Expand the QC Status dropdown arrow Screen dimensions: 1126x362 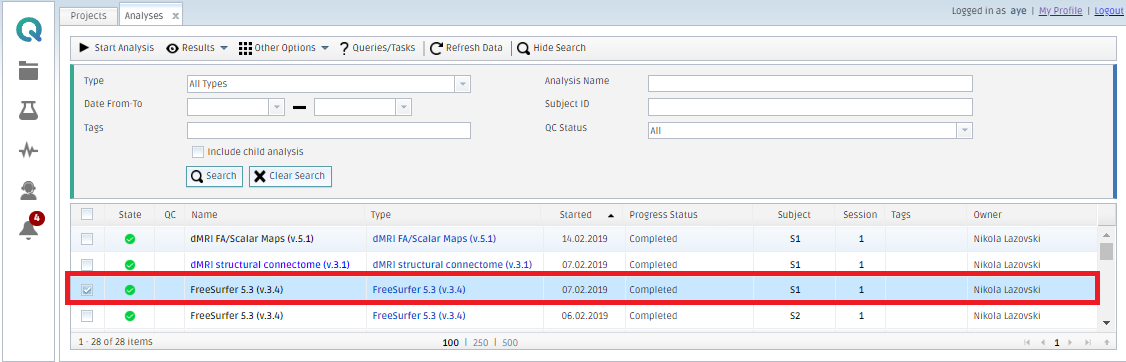(965, 131)
